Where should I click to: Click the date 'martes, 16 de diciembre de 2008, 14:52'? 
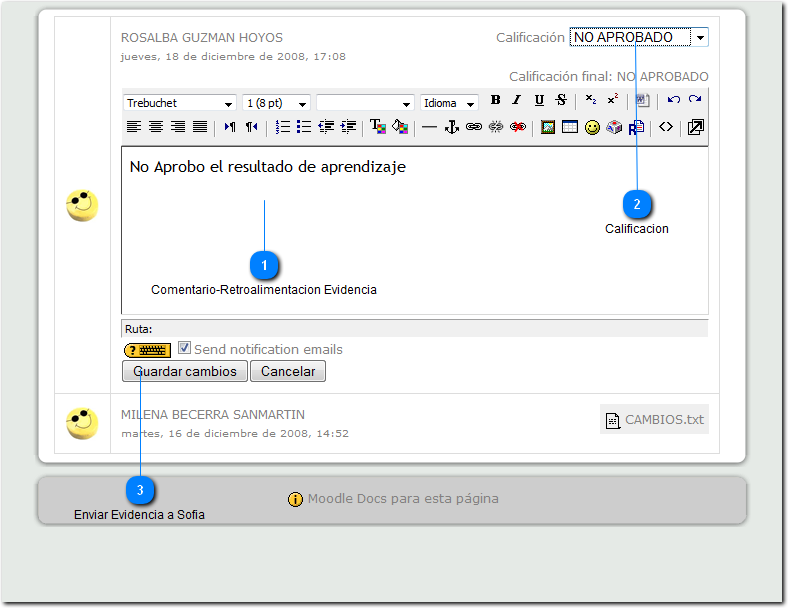235,433
